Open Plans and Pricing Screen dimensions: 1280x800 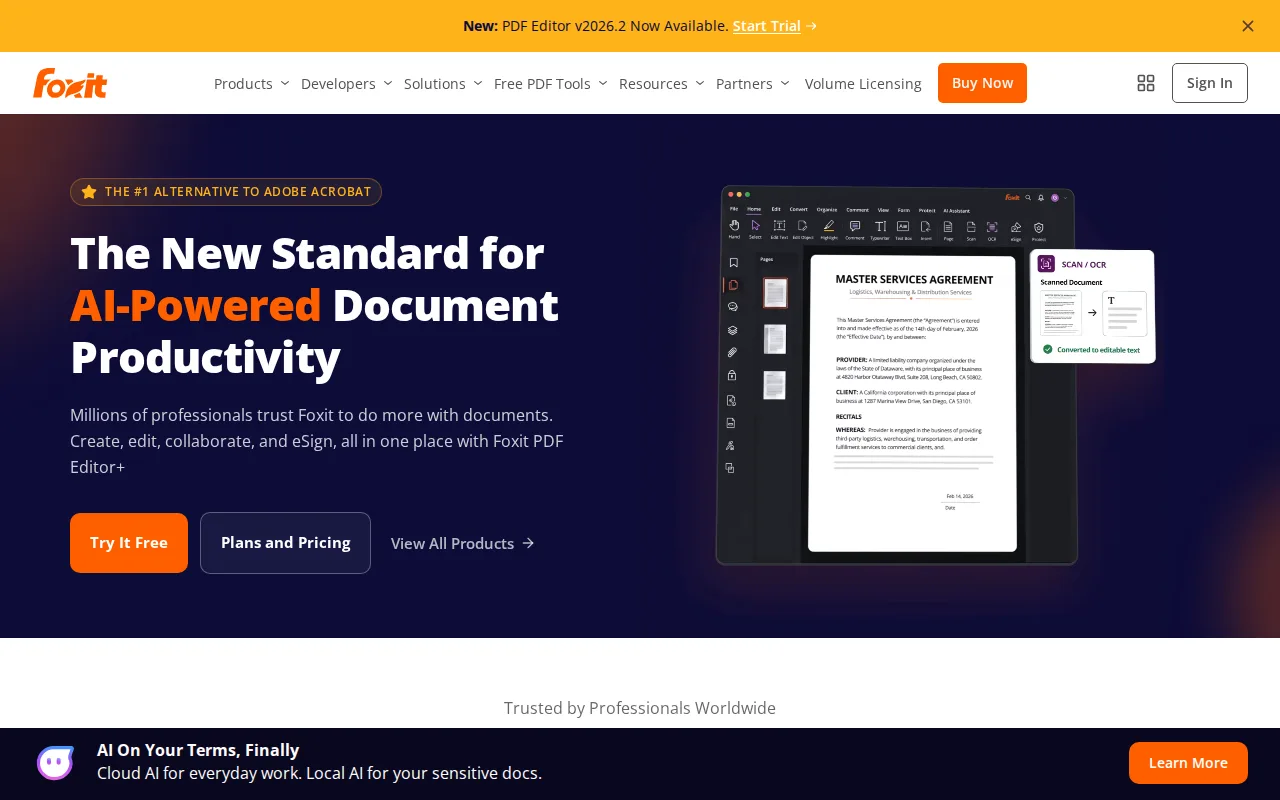[285, 543]
